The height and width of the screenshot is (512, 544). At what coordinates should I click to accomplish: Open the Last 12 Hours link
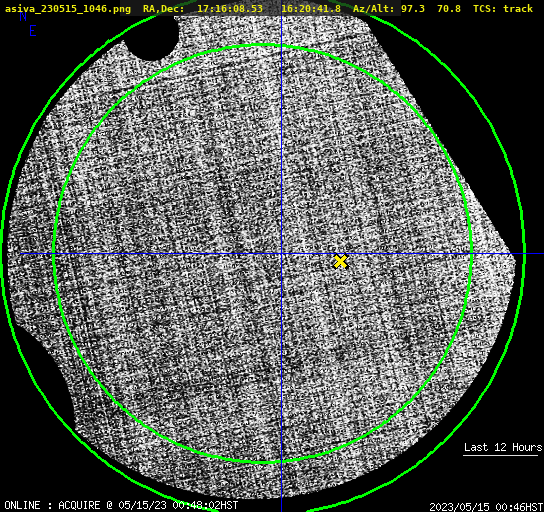coord(503,447)
